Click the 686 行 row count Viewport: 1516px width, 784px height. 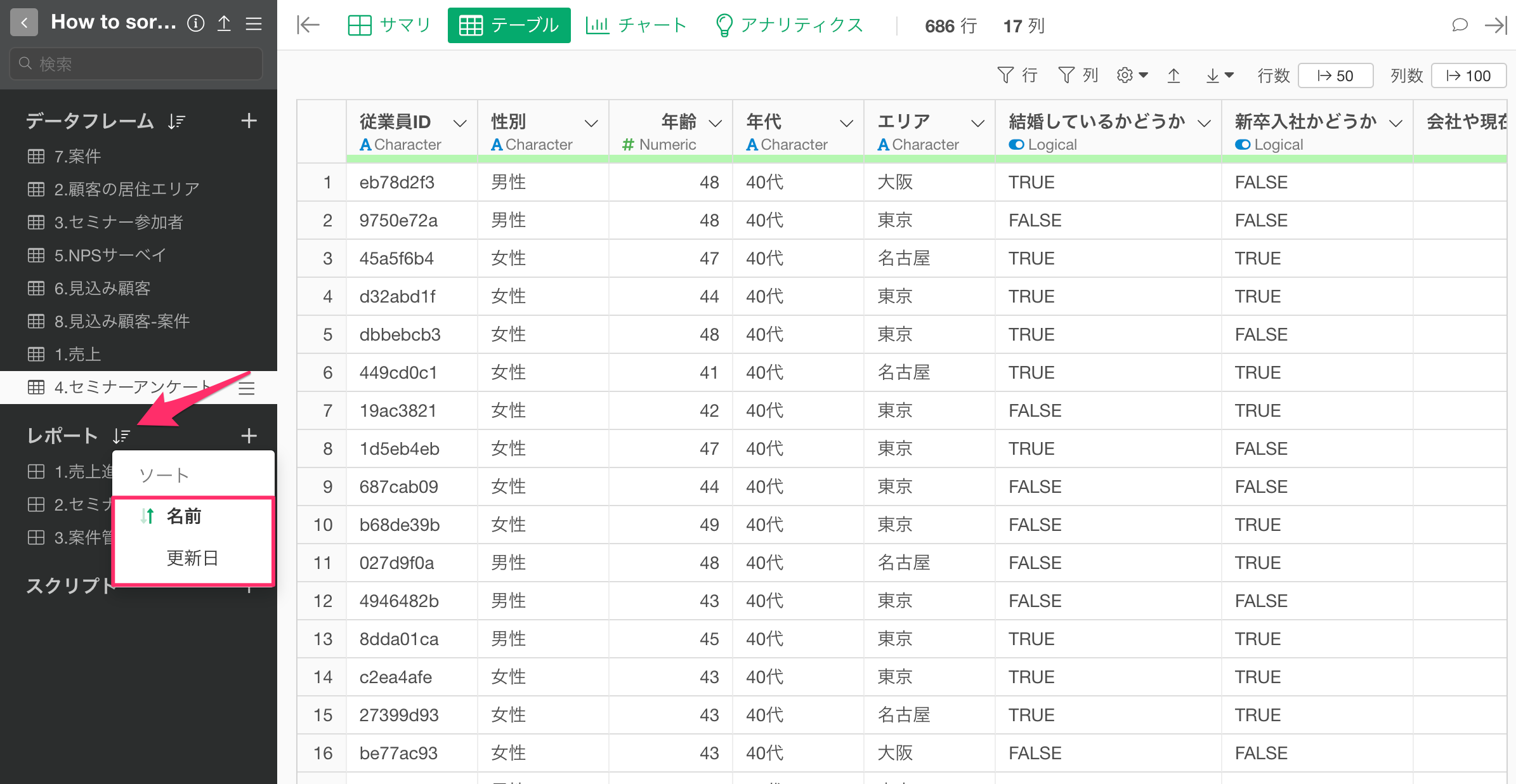[x=950, y=26]
